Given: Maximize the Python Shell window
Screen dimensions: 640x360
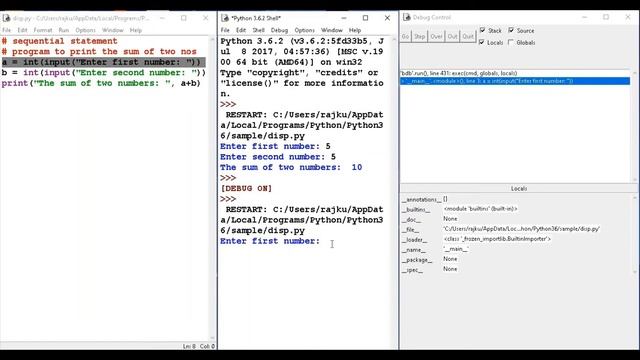Looking at the screenshot, I should (365, 18).
